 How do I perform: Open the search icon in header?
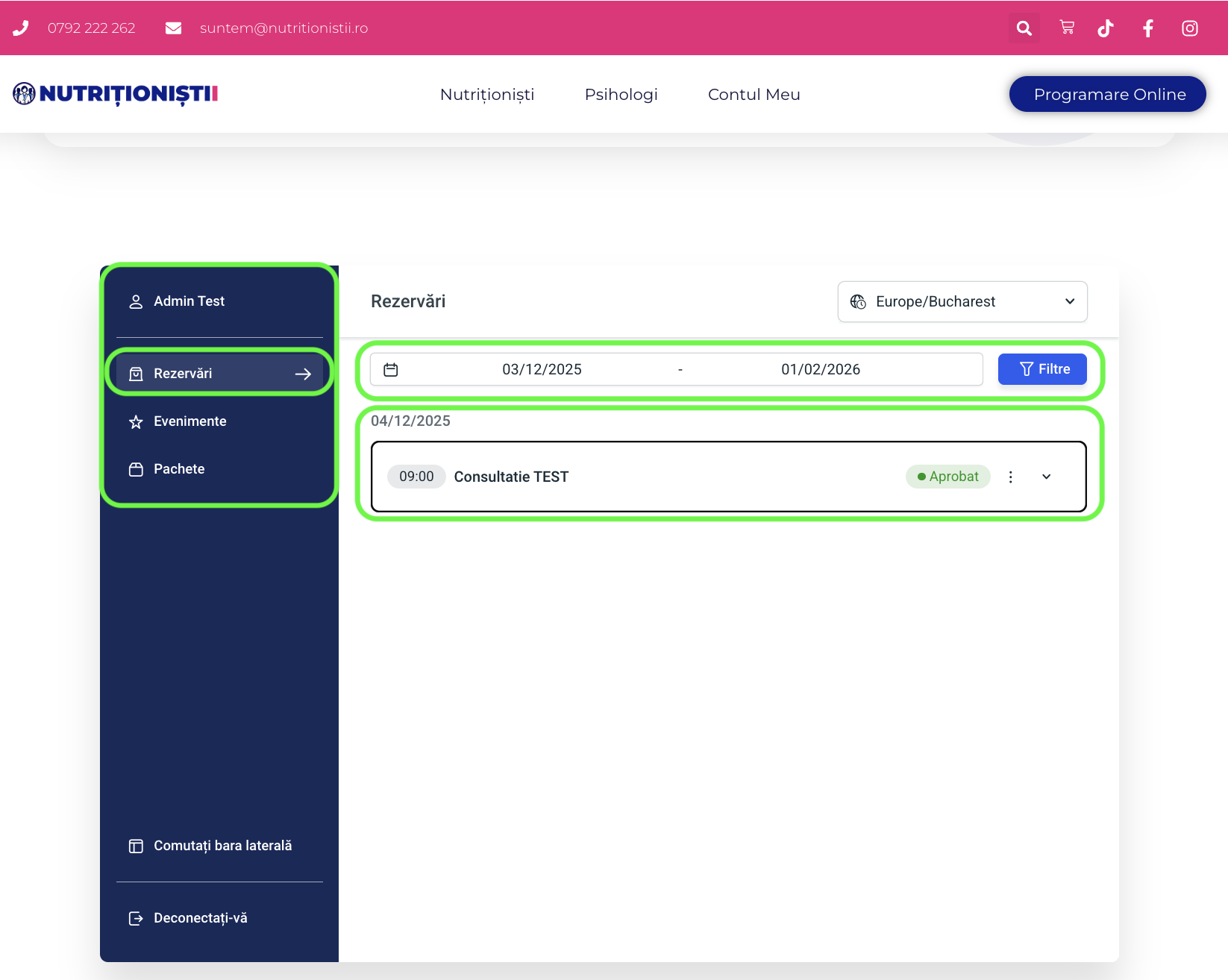pos(1024,28)
